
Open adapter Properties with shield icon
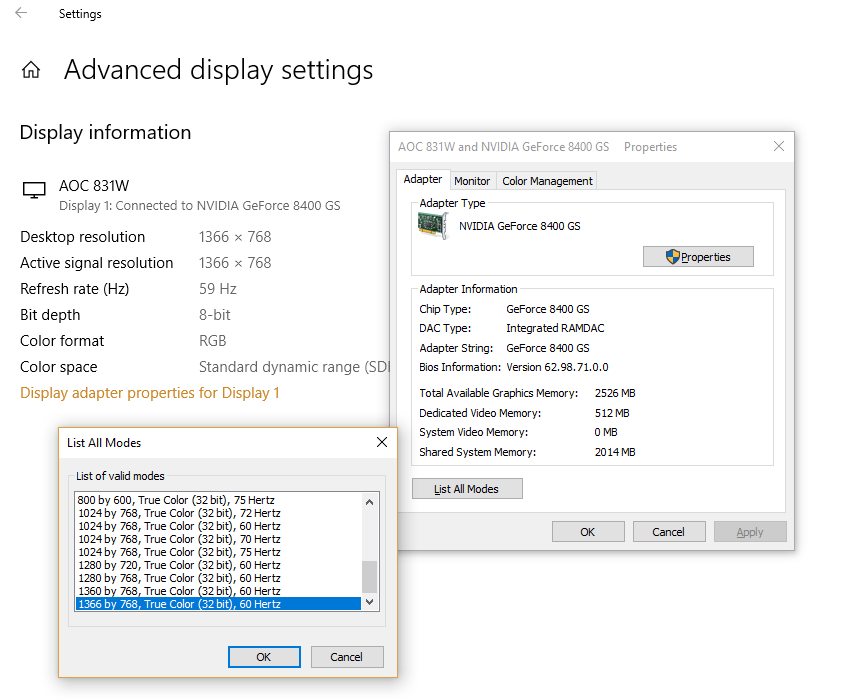[698, 257]
